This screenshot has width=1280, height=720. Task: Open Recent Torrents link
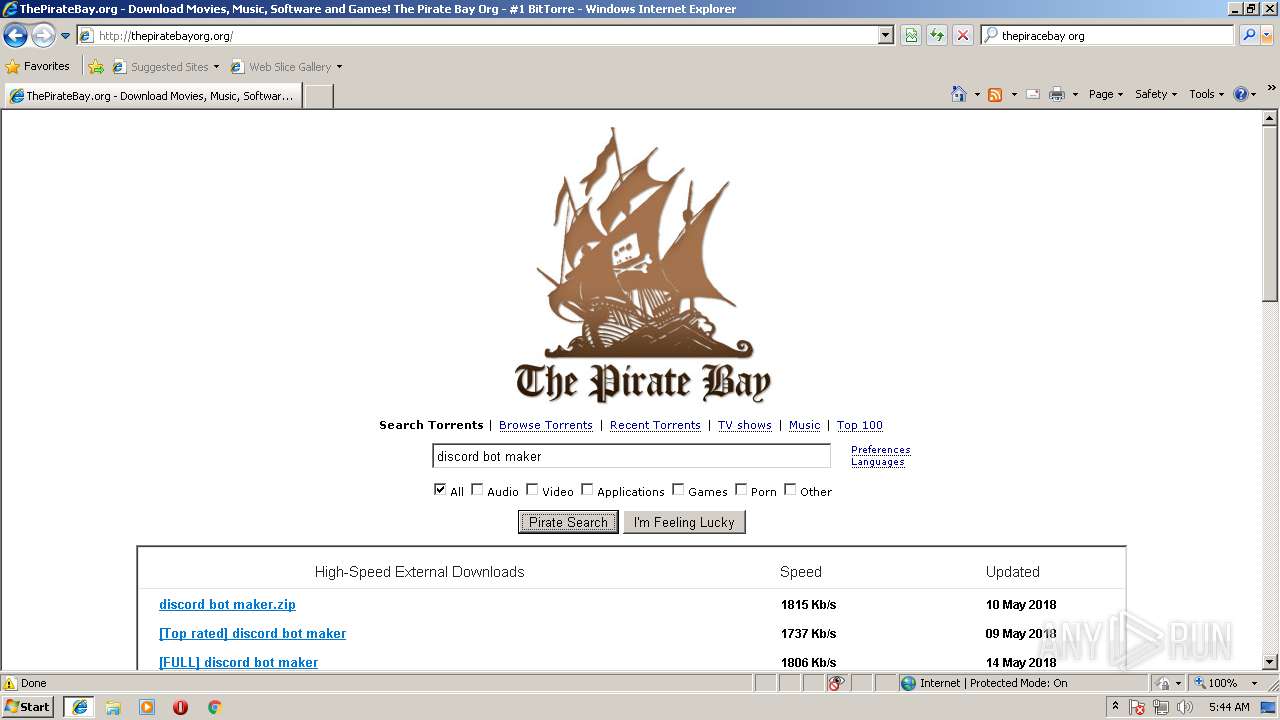pyautogui.click(x=655, y=425)
